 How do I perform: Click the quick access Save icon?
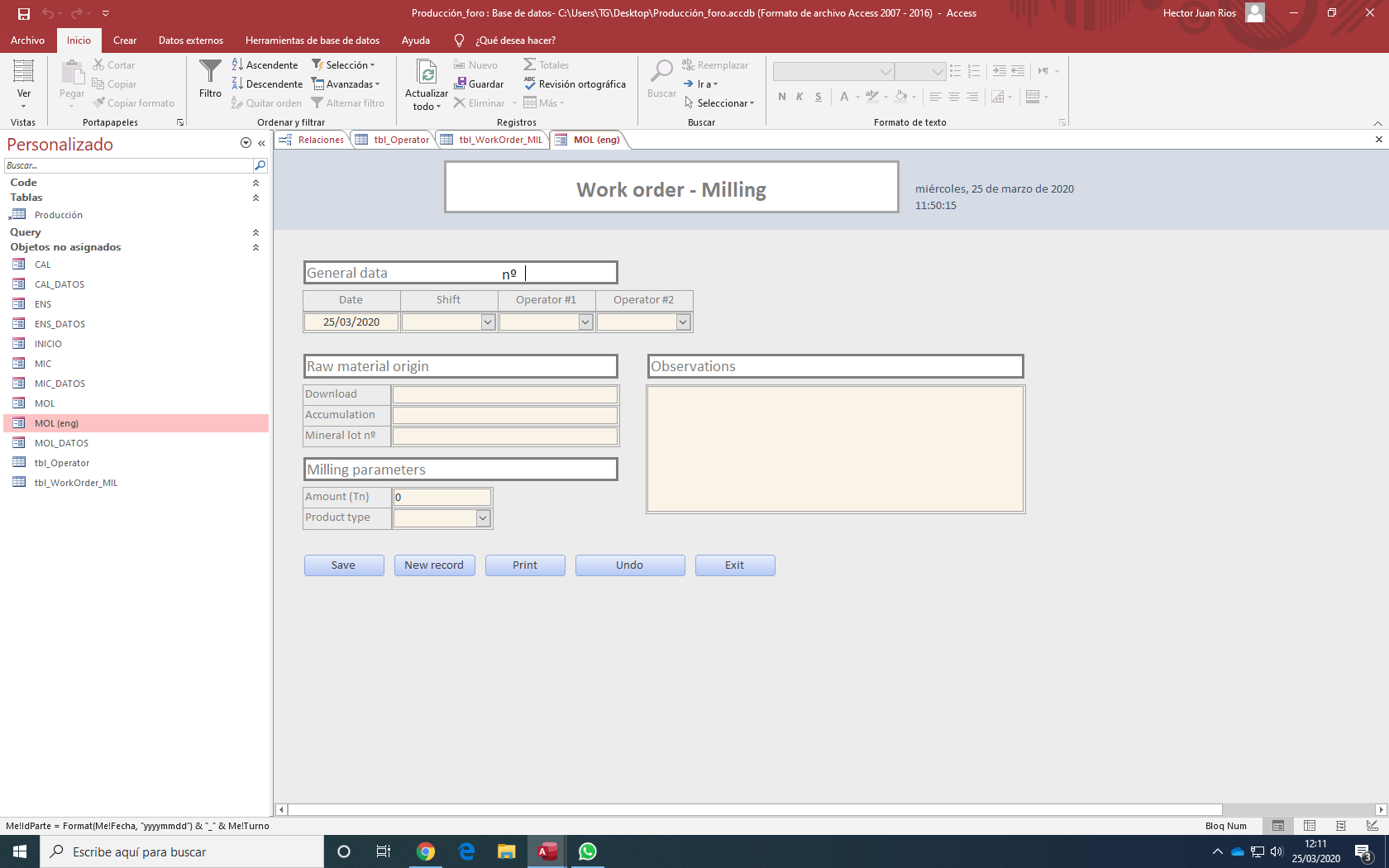pos(23,13)
